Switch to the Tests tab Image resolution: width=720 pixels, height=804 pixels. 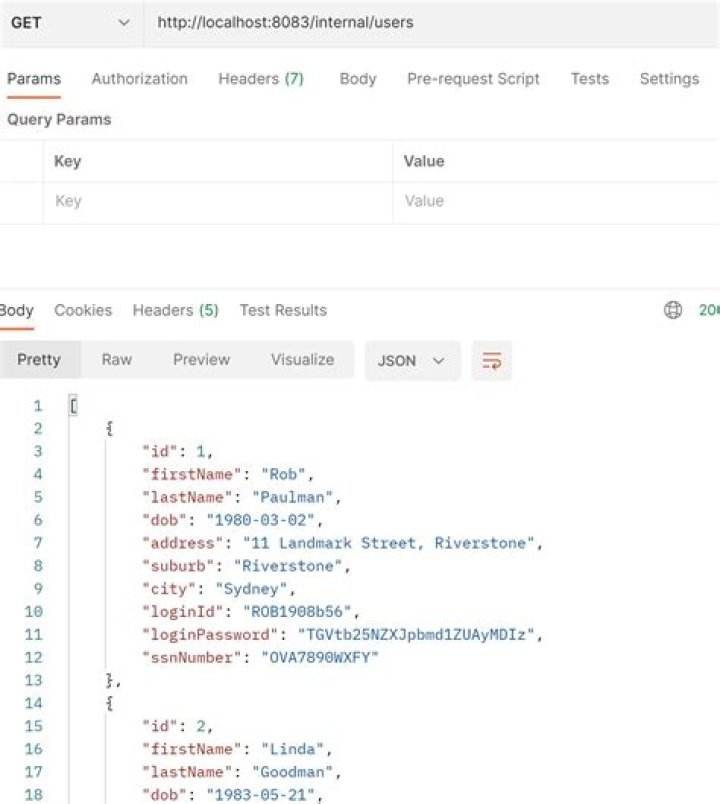590,79
